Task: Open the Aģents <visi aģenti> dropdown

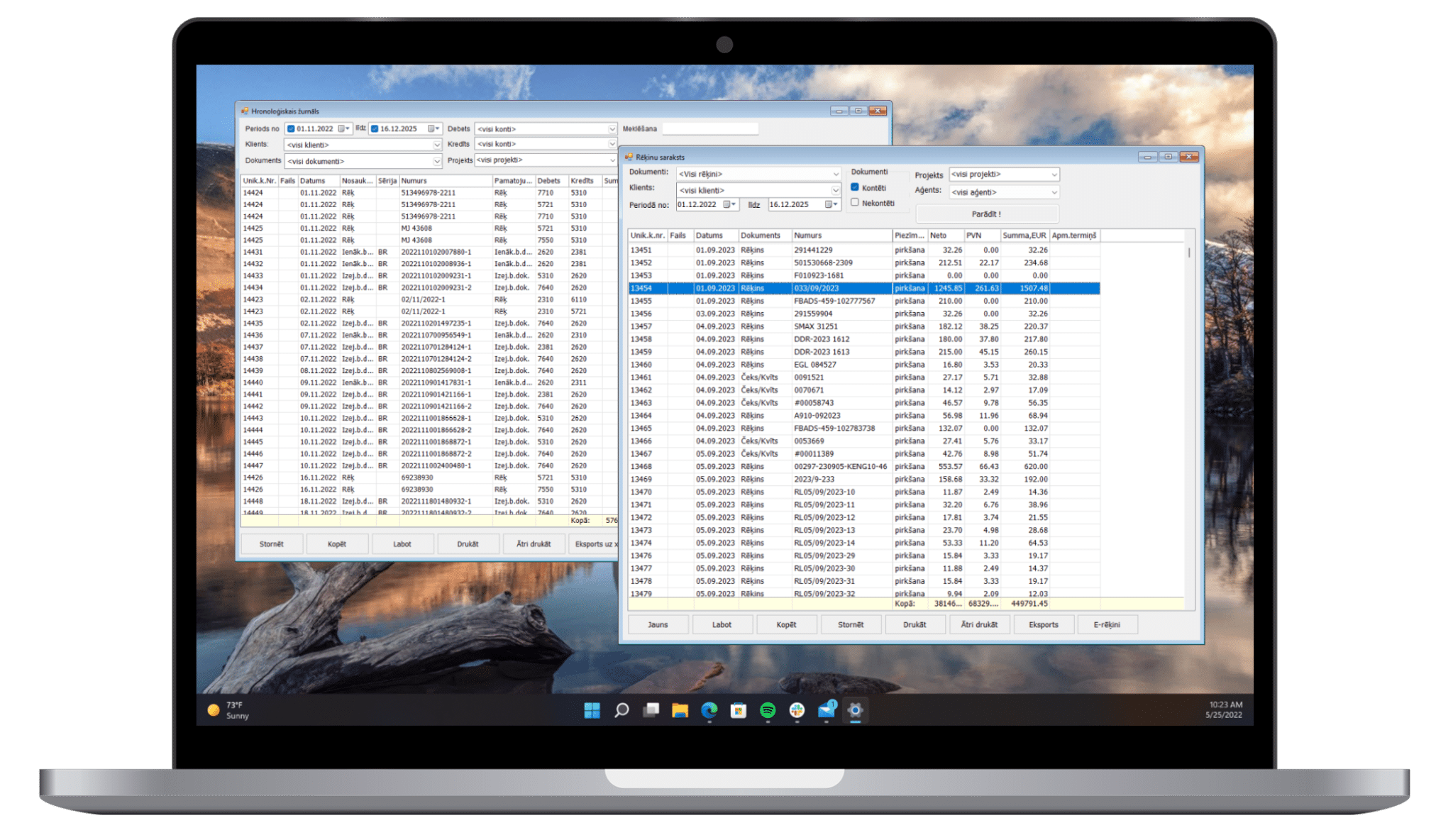Action: click(x=1054, y=192)
